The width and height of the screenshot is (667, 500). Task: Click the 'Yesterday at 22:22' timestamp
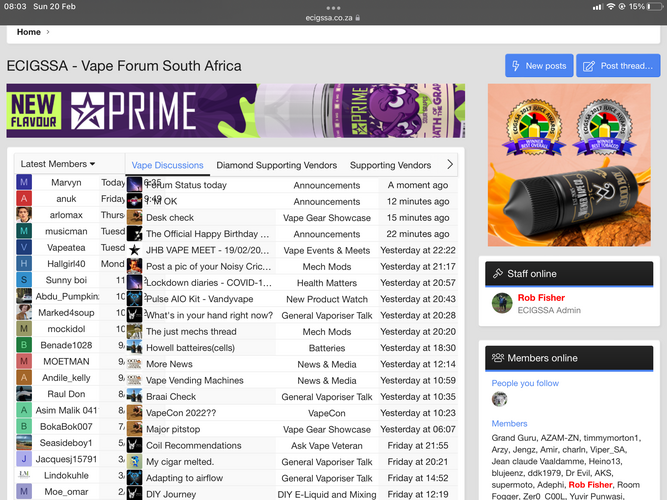[x=418, y=250]
